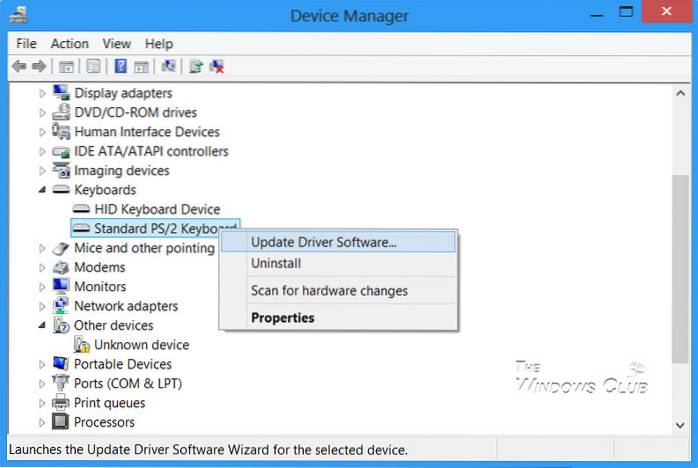
Task: Select the Modems icon
Action: click(x=61, y=267)
